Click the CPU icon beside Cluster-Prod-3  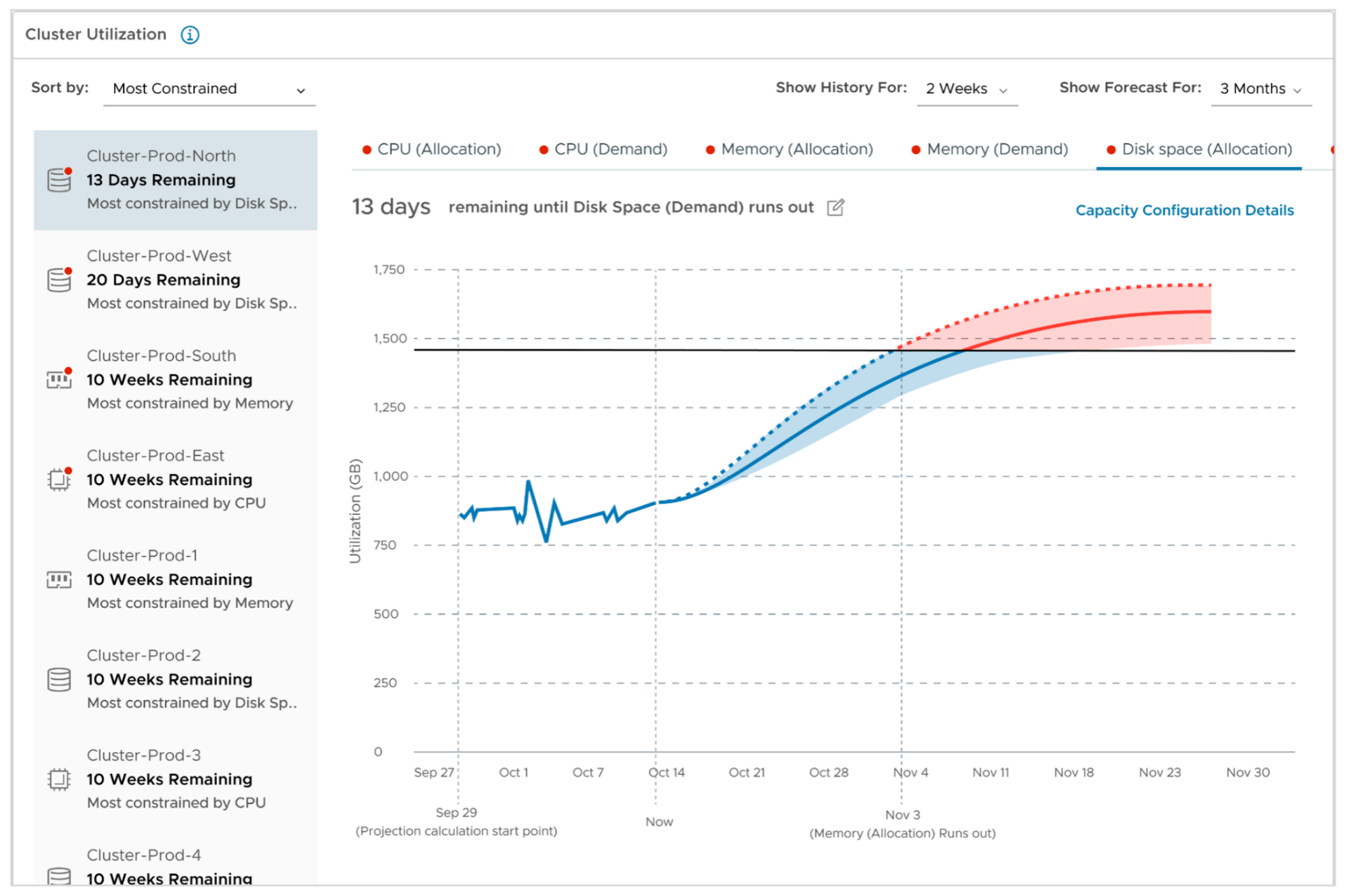[x=59, y=779]
